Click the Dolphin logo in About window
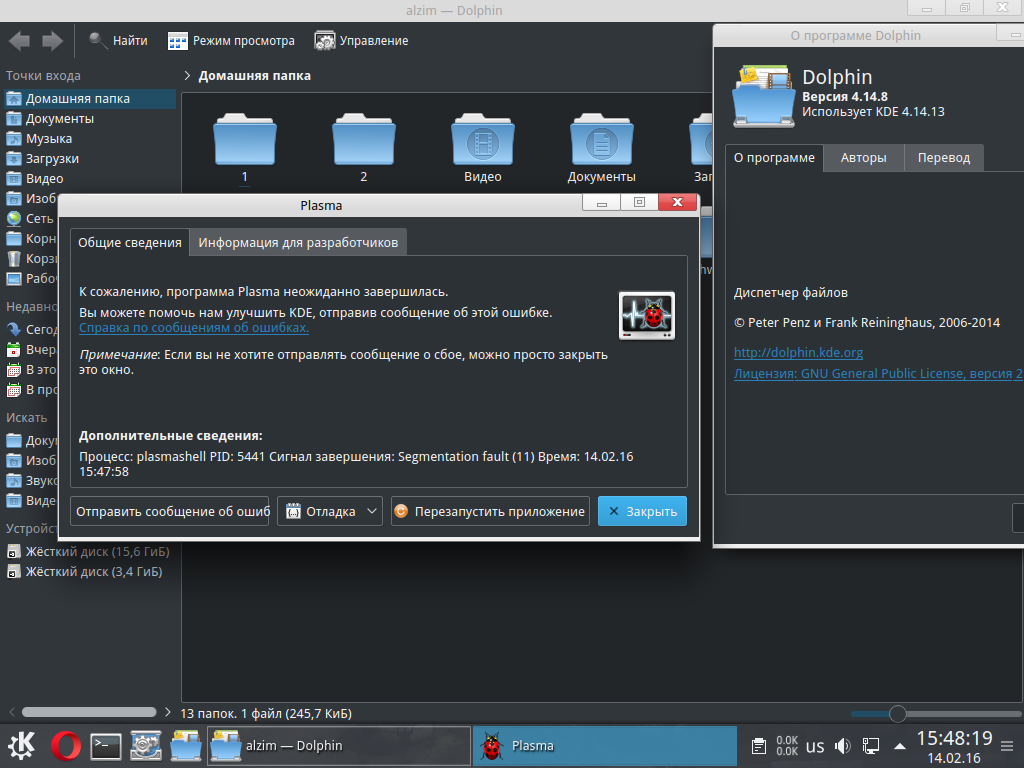The height and width of the screenshot is (768, 1024). click(763, 95)
